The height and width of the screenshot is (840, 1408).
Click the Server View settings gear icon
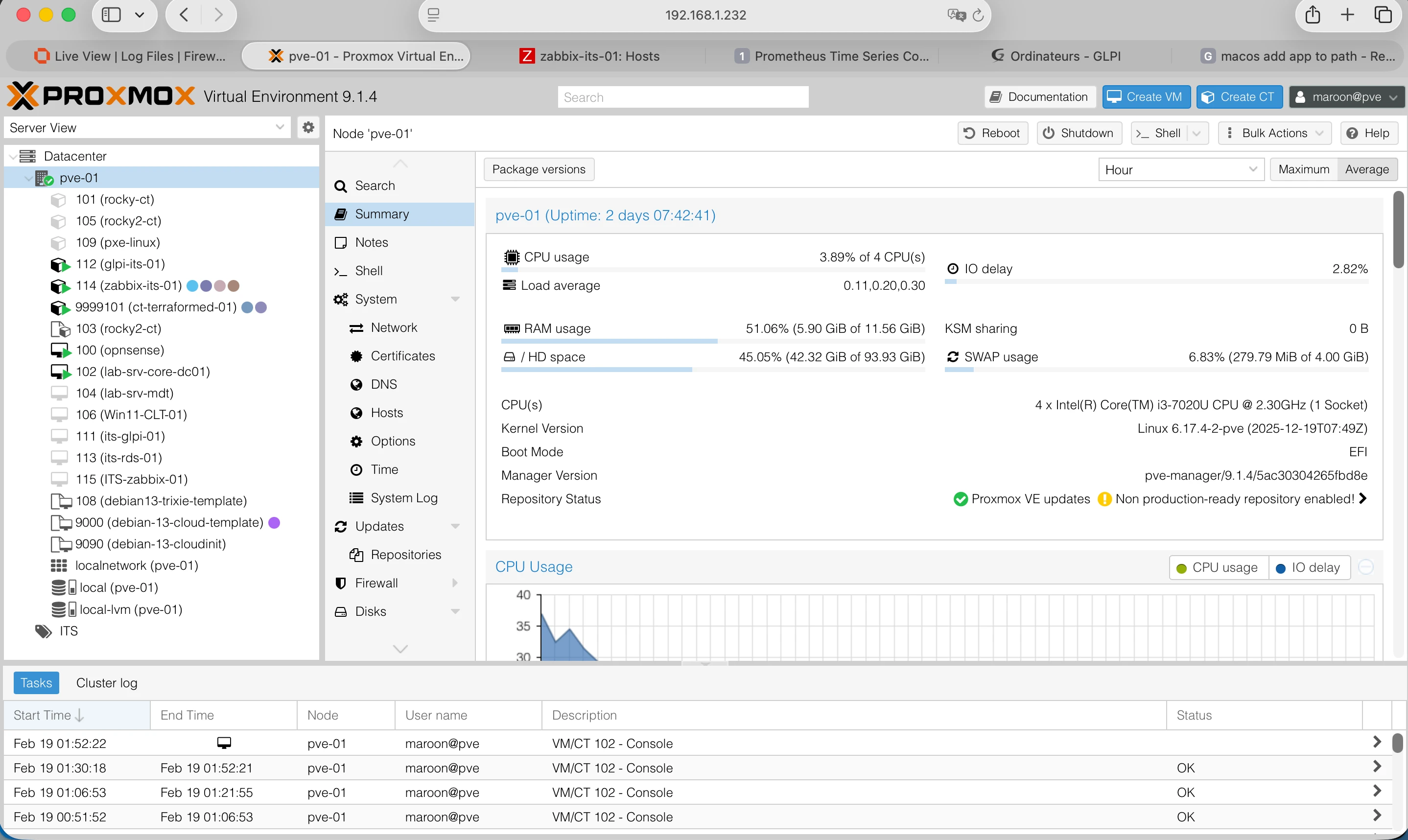pos(308,127)
